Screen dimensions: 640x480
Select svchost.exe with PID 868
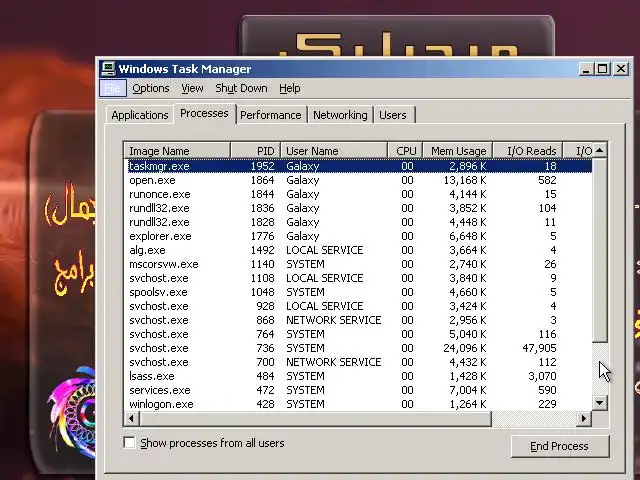[358, 320]
